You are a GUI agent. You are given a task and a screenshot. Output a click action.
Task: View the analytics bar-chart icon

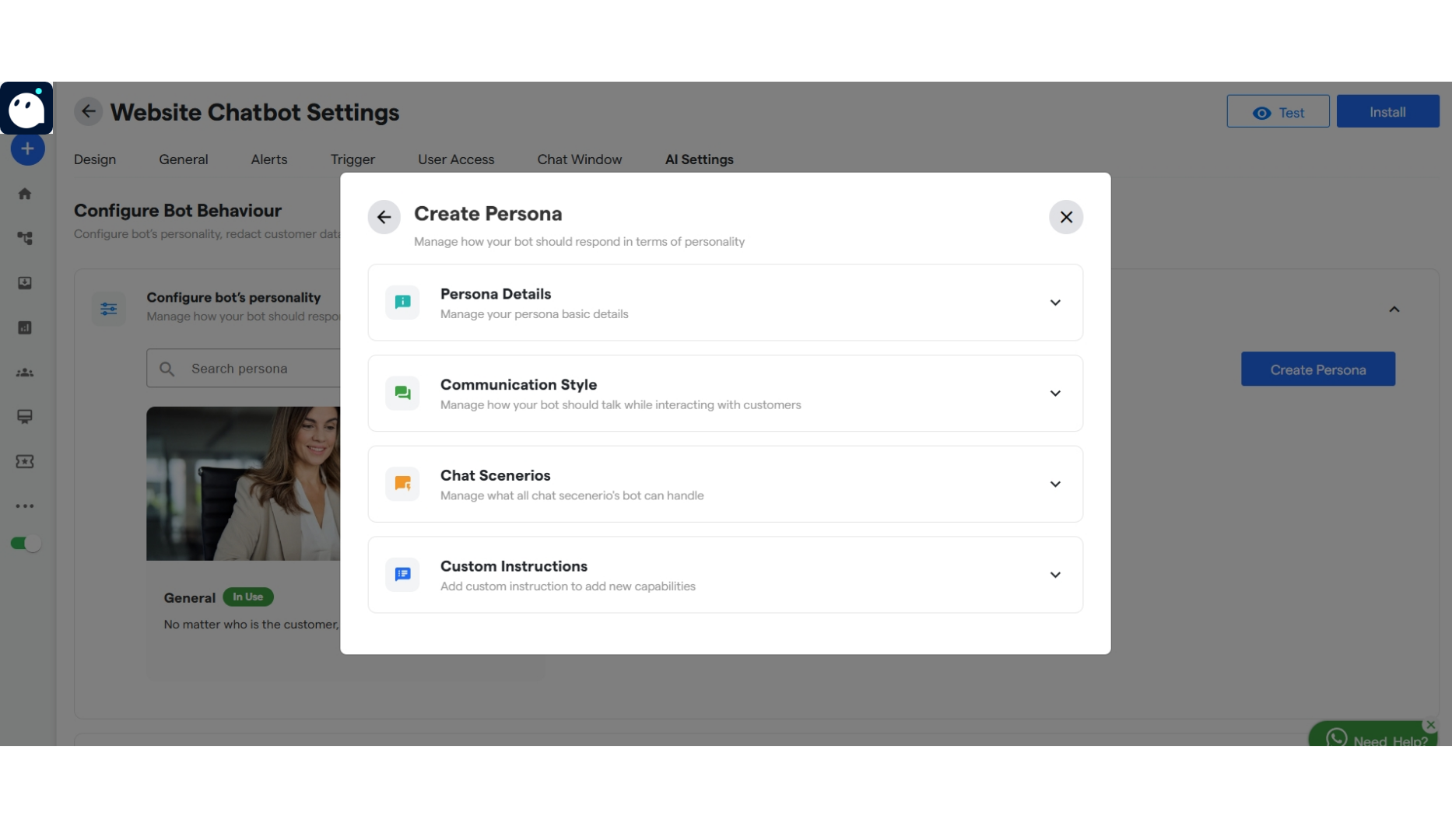coord(26,327)
